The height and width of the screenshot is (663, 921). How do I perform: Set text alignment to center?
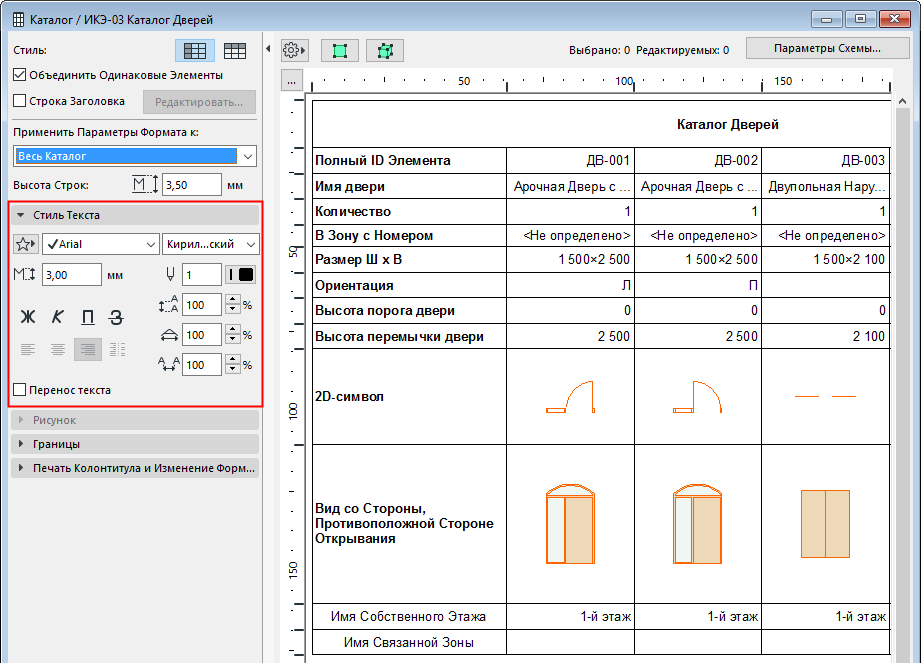click(x=58, y=349)
